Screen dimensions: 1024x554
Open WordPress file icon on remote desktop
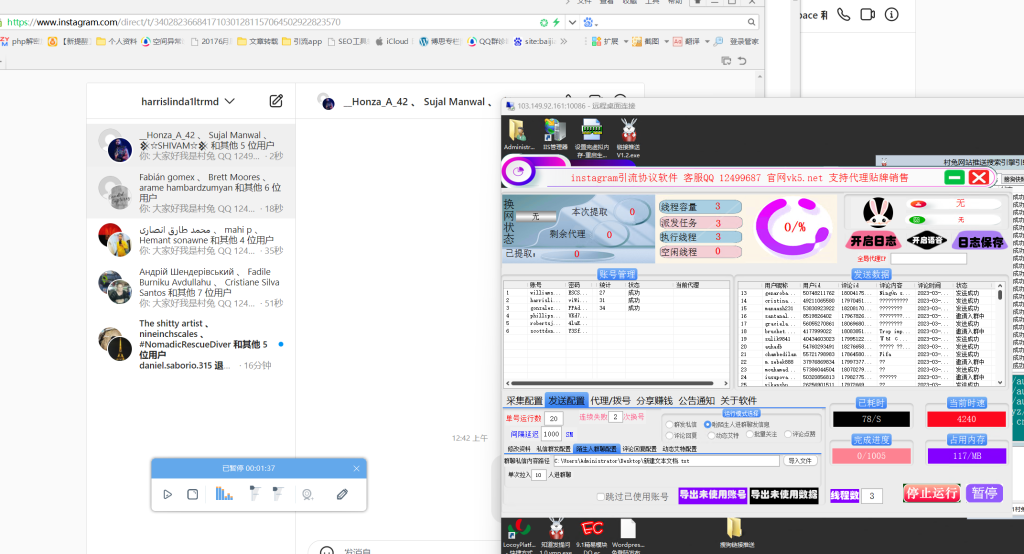(x=628, y=535)
